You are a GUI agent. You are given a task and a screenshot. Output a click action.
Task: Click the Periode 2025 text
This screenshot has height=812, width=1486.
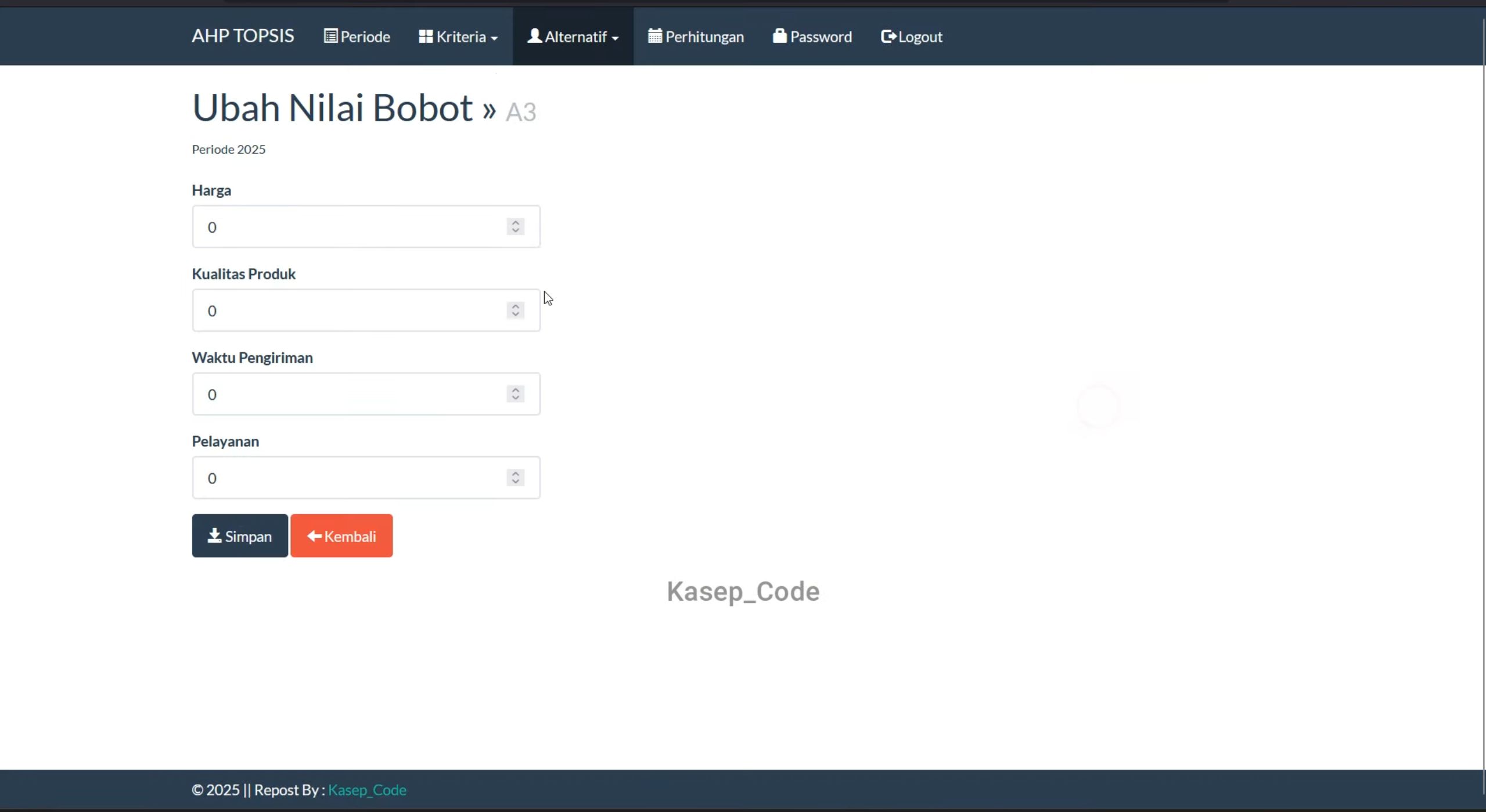pos(229,149)
